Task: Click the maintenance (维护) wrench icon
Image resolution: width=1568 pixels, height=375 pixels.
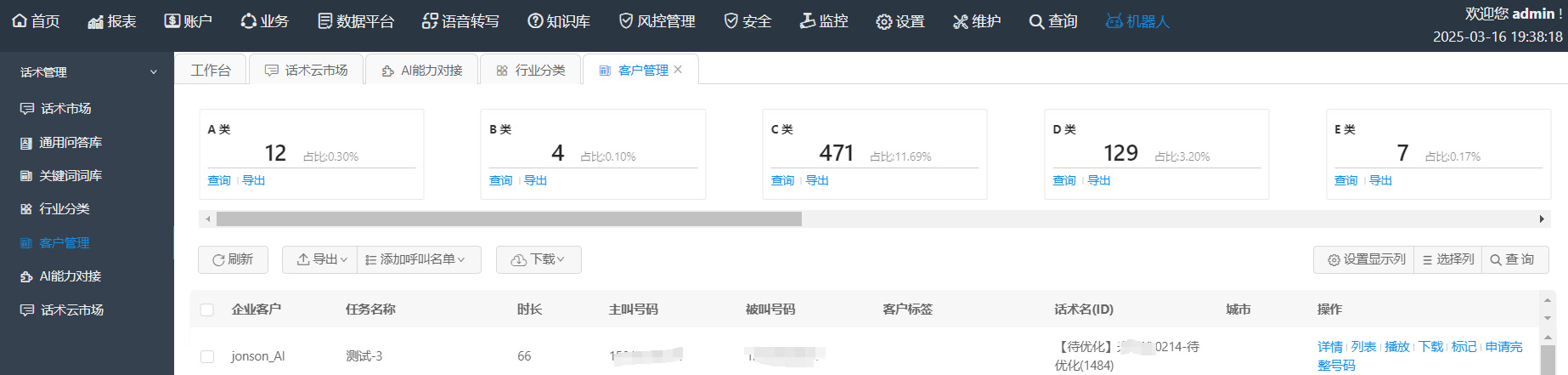Action: pos(961,21)
